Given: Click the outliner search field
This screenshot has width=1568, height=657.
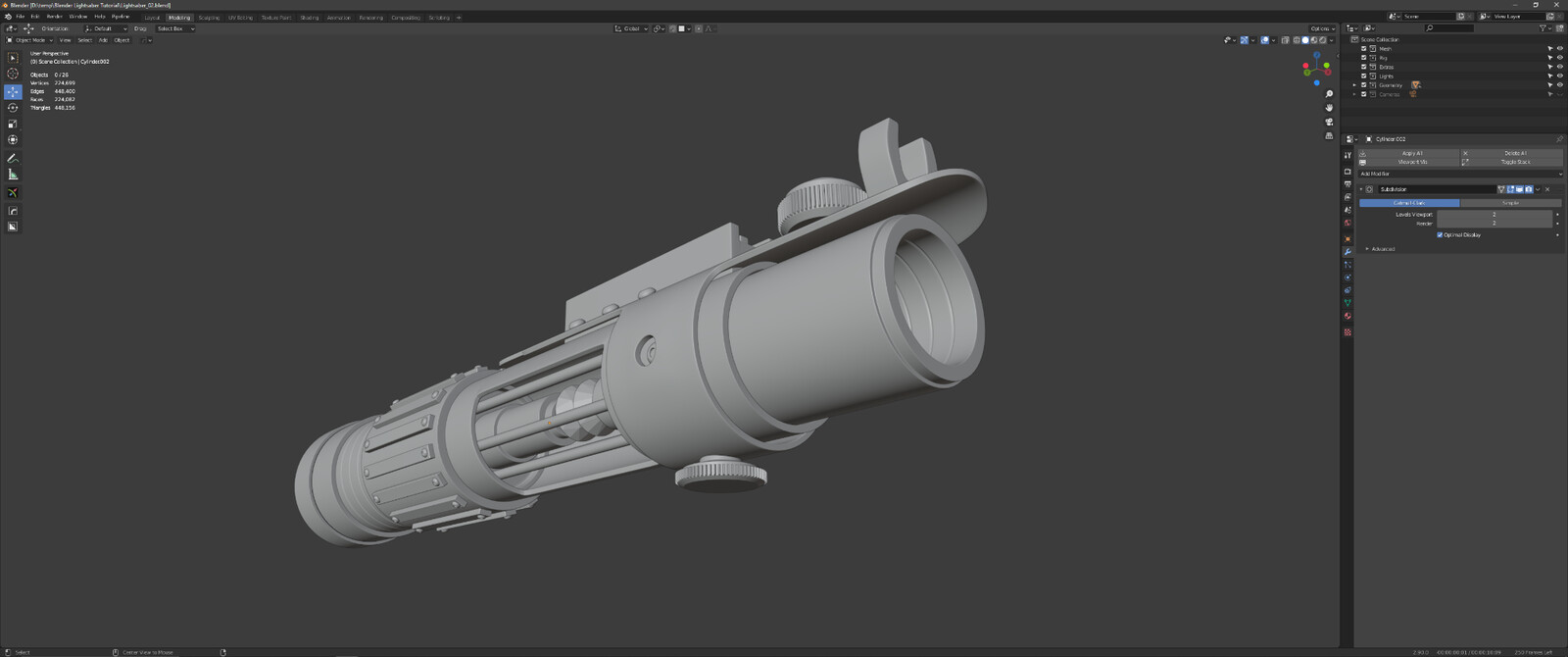Looking at the screenshot, I should (1448, 28).
